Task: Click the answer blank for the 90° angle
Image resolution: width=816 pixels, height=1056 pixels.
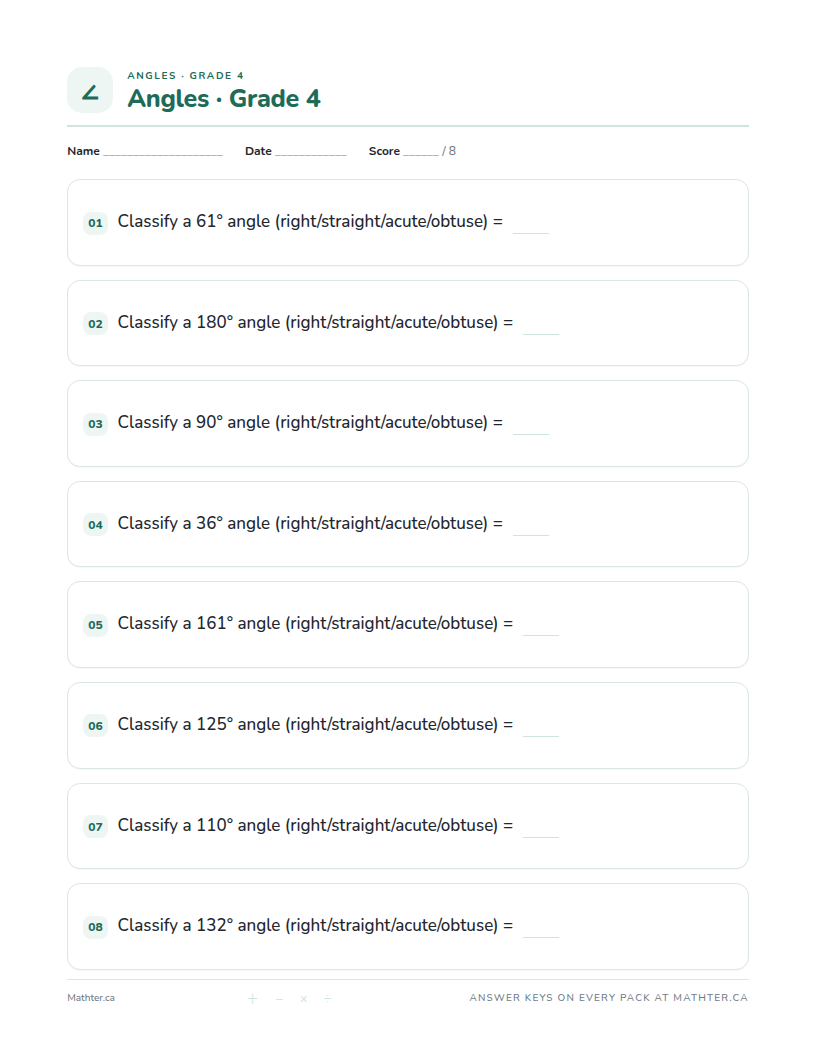Action: pos(531,434)
